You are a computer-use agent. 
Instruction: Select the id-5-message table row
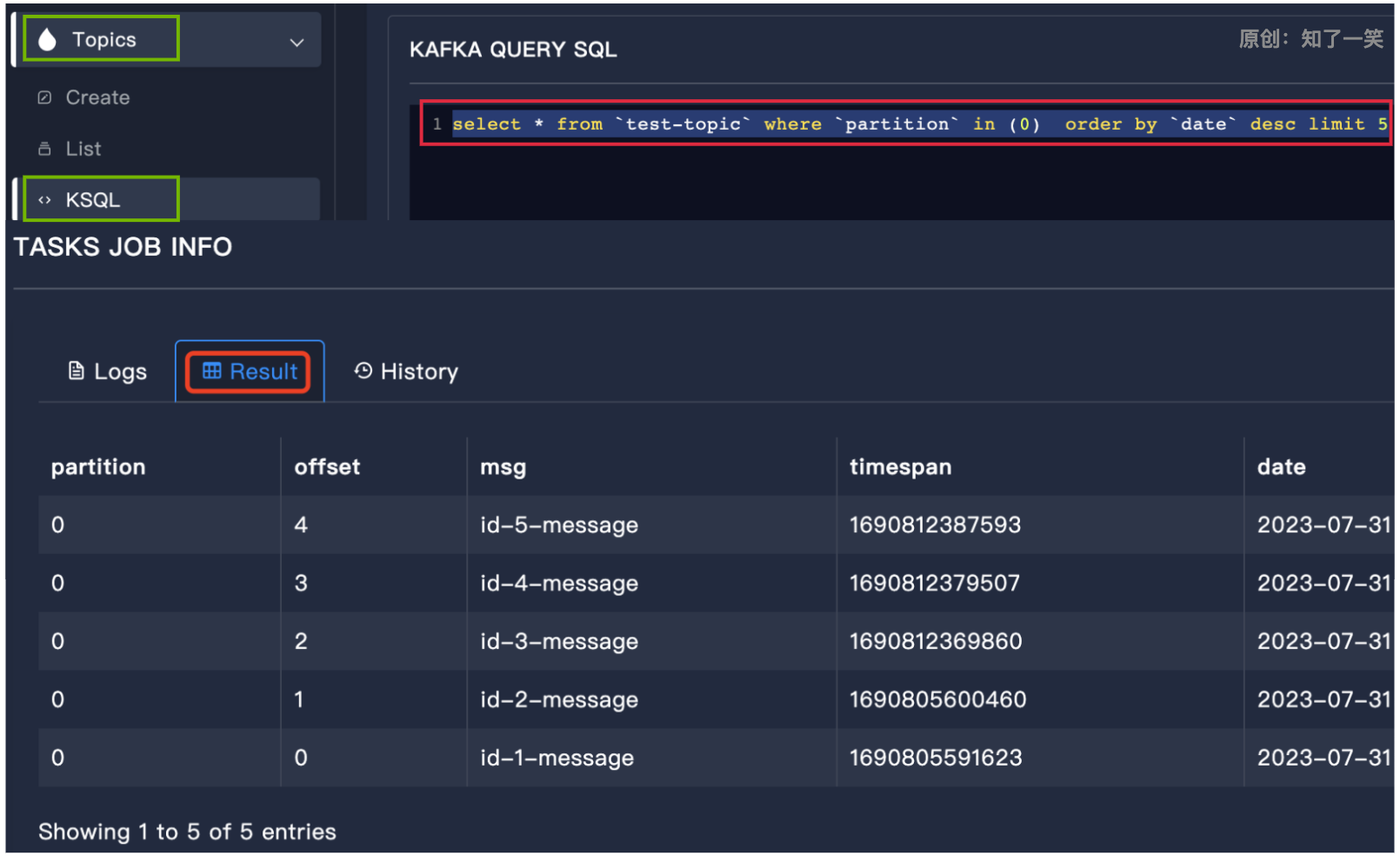[559, 525]
